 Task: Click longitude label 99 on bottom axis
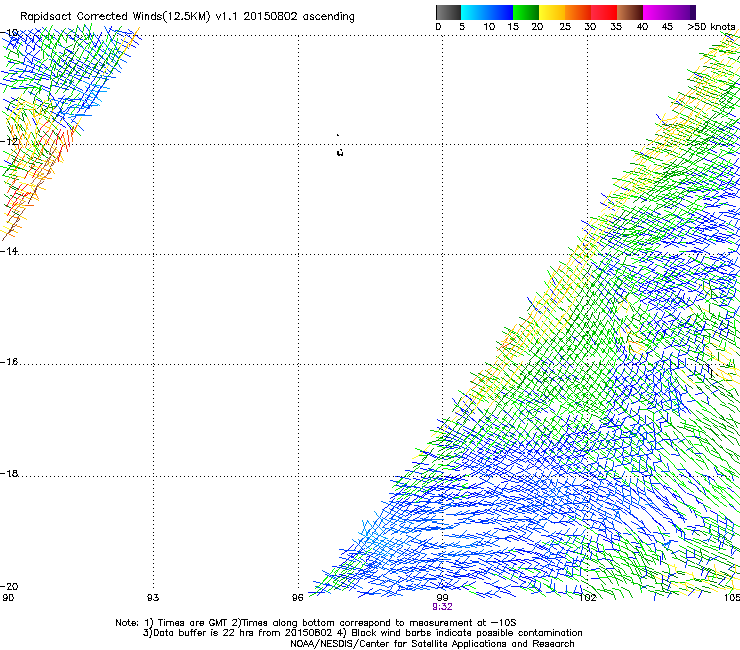tap(442, 598)
